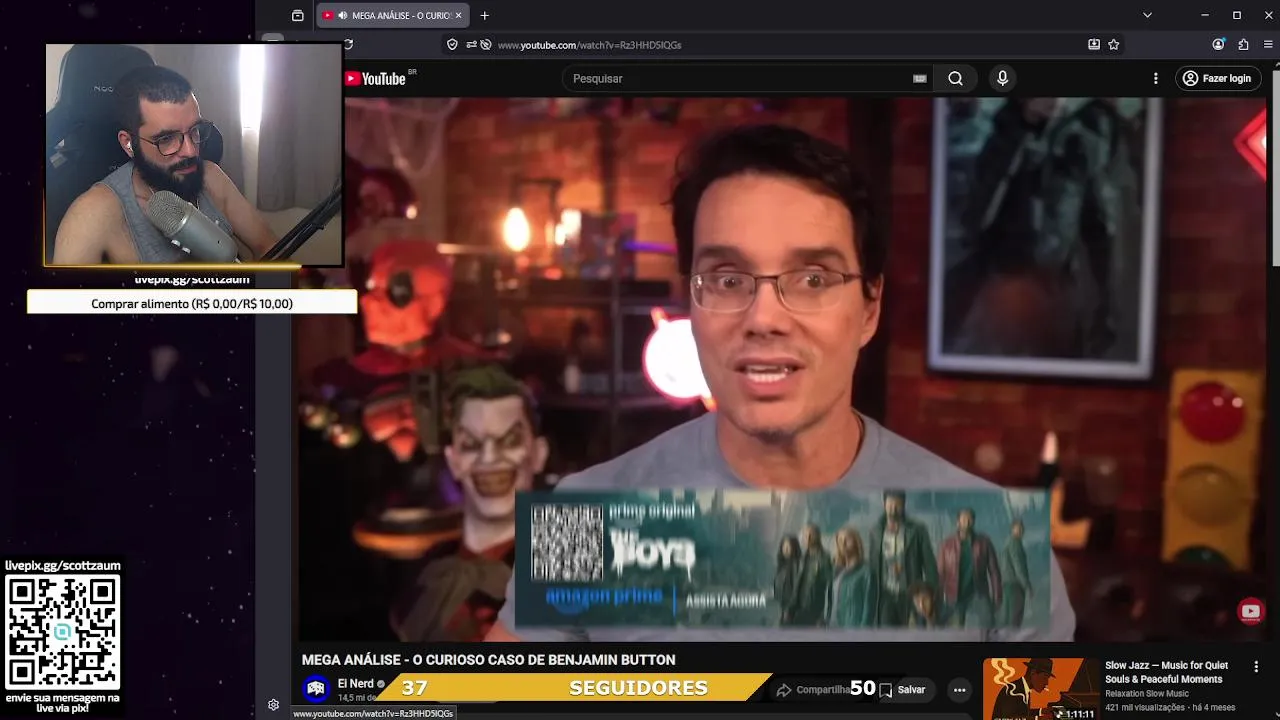Expand the list-all-tabs chevron
Image resolution: width=1280 pixels, height=720 pixels.
(x=1147, y=15)
